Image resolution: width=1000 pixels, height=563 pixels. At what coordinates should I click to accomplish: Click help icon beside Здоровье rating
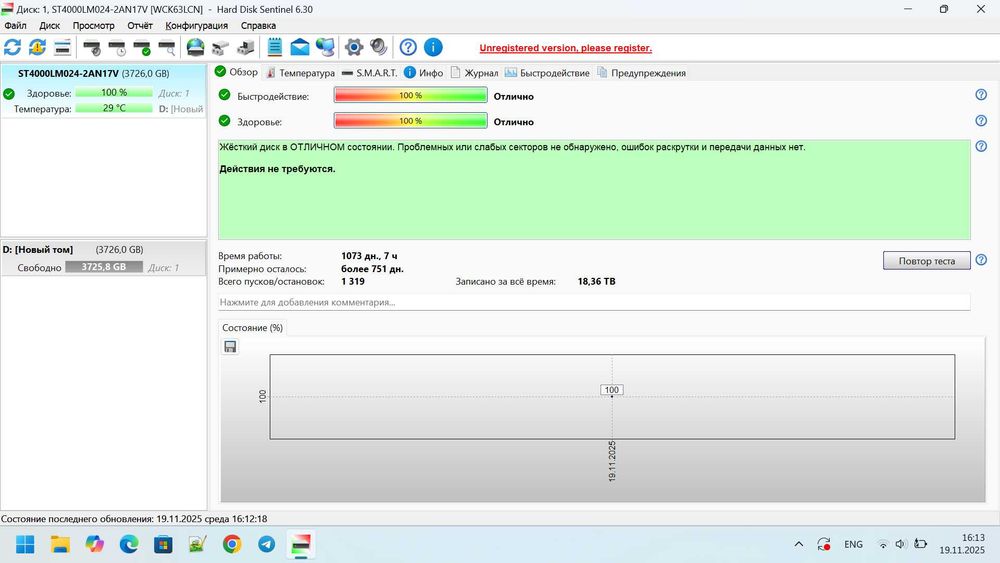(x=981, y=121)
